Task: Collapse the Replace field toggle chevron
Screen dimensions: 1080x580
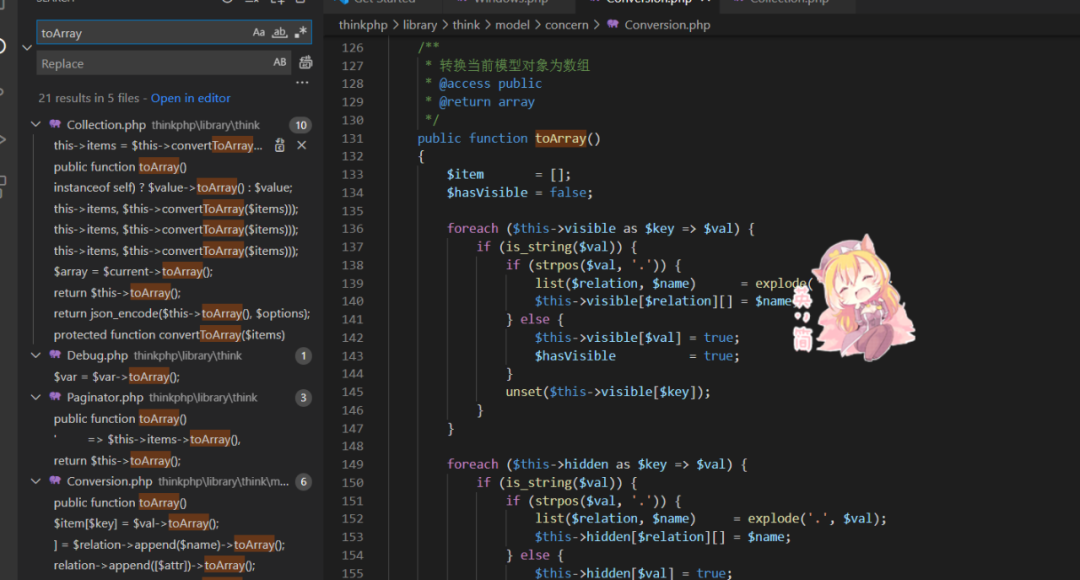Action: (27, 48)
